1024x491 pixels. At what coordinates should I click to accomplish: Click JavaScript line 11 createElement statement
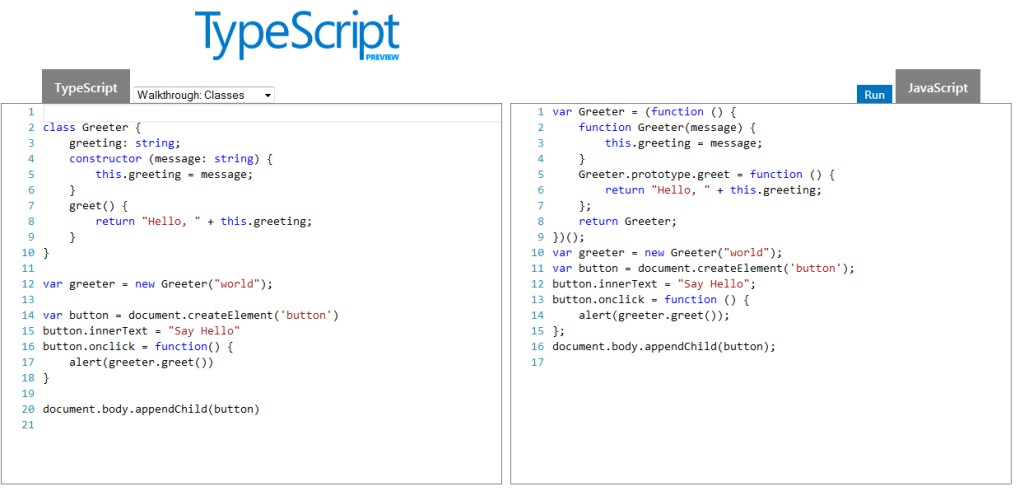(x=703, y=268)
